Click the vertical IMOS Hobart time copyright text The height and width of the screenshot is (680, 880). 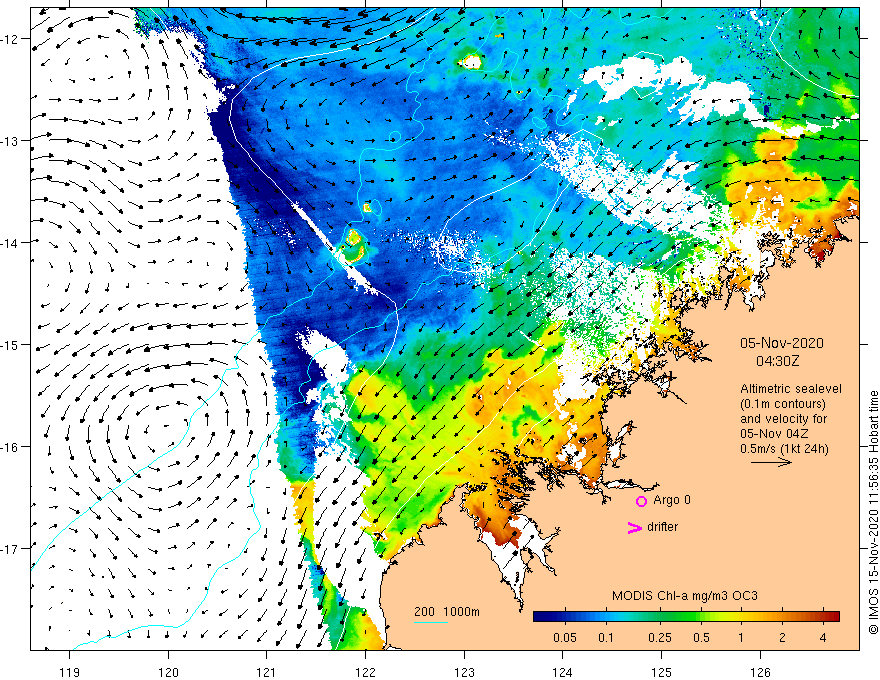point(873,513)
